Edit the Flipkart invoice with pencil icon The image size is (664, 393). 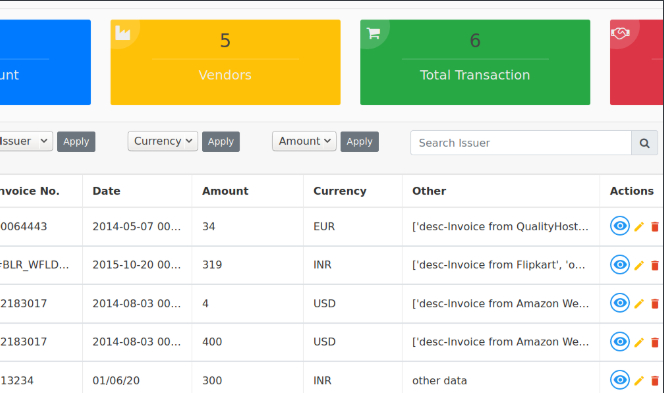tap(639, 266)
